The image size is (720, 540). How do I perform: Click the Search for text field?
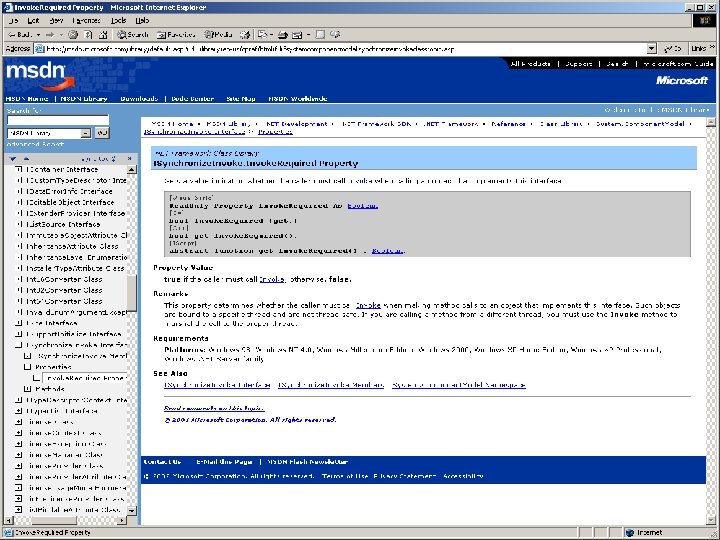58,120
